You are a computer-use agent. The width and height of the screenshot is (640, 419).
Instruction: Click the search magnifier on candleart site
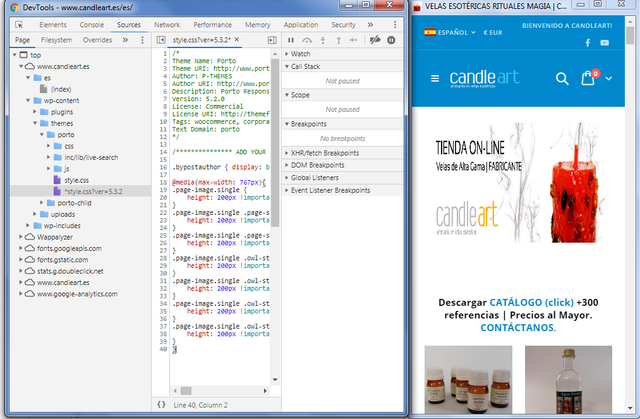click(562, 78)
